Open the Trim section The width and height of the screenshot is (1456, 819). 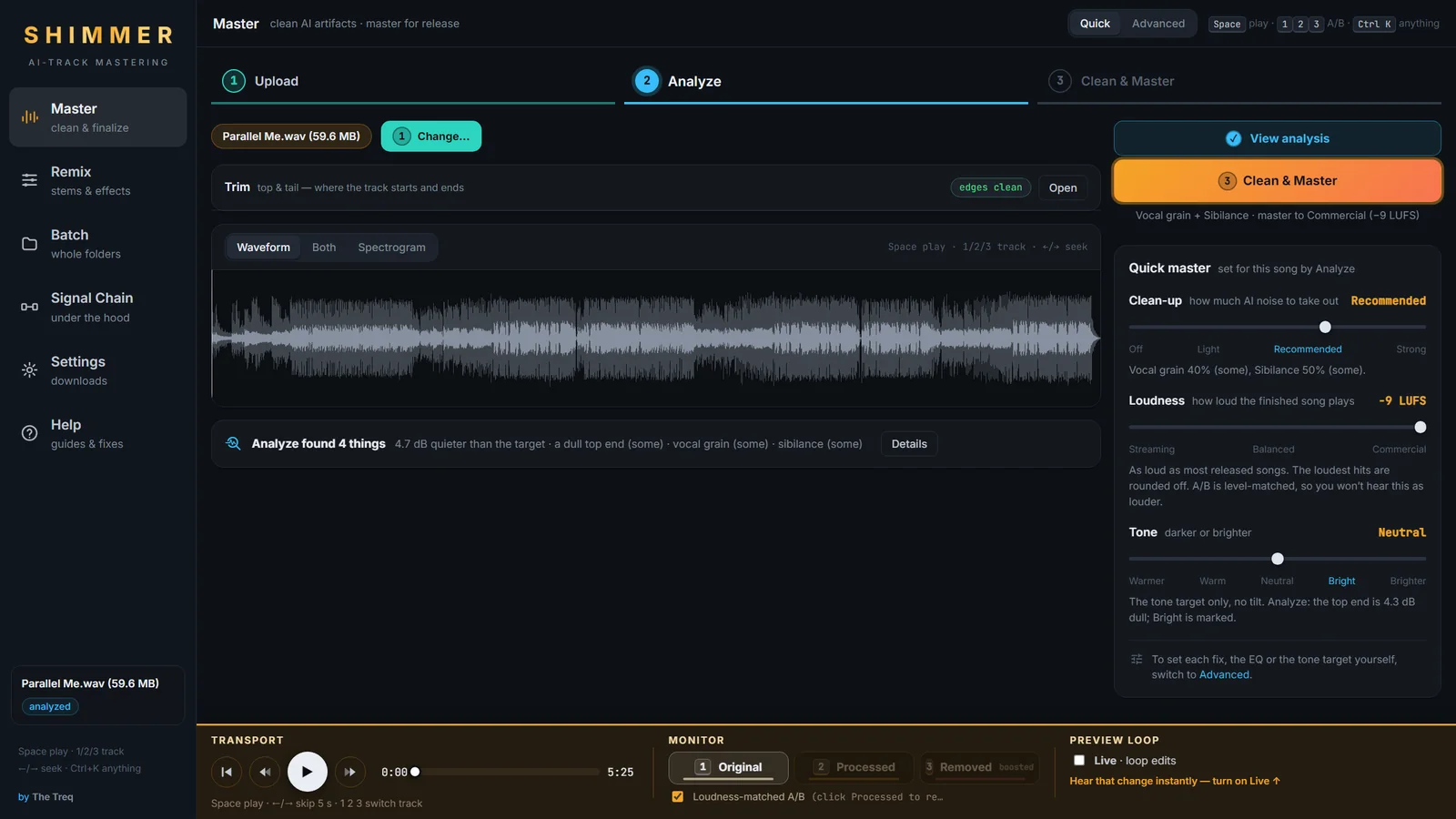[x=1062, y=187]
